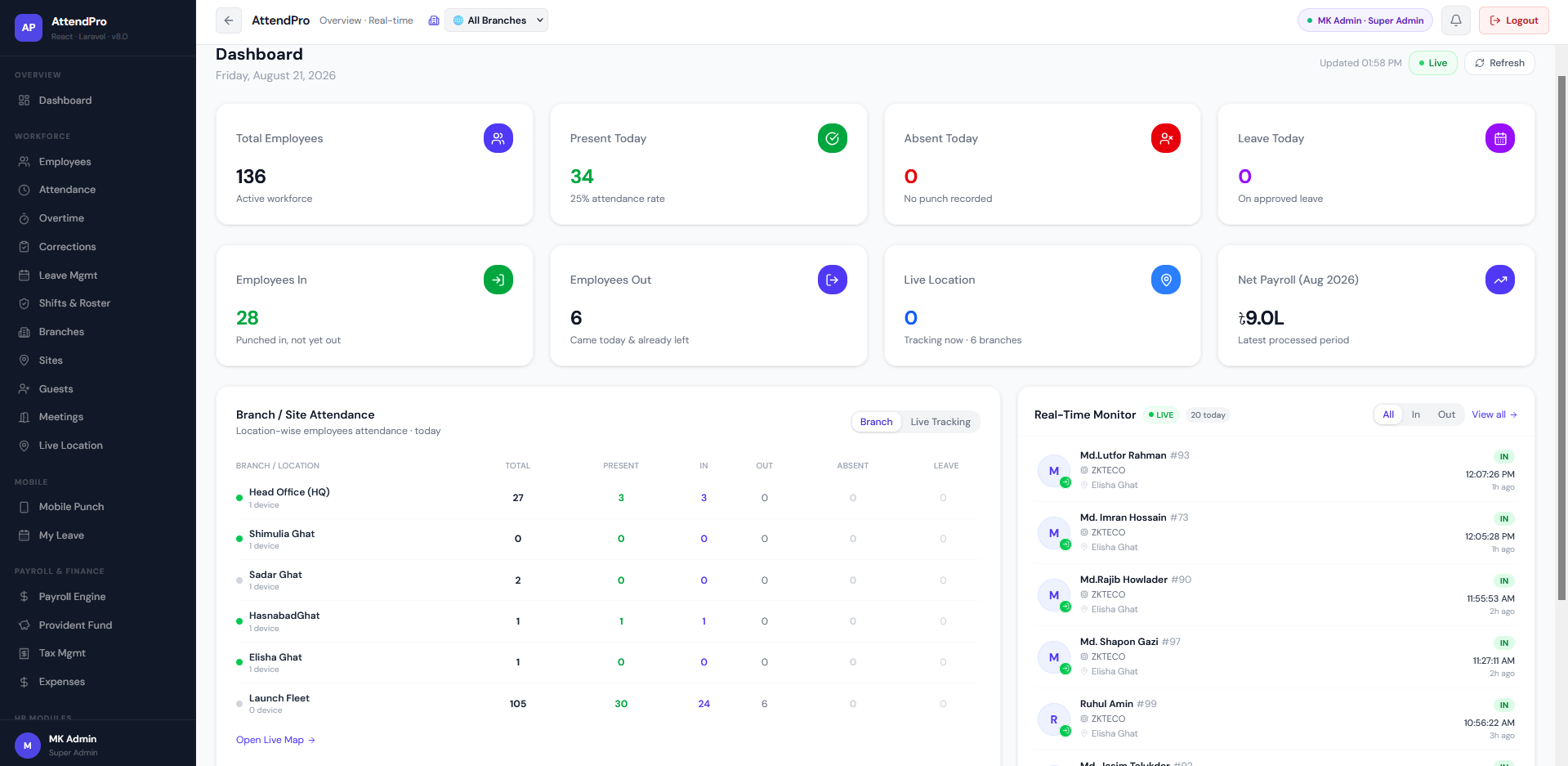Click the LIVE badge in Real-Time Monitor
Image resolution: width=1568 pixels, height=766 pixels.
[x=1161, y=414]
